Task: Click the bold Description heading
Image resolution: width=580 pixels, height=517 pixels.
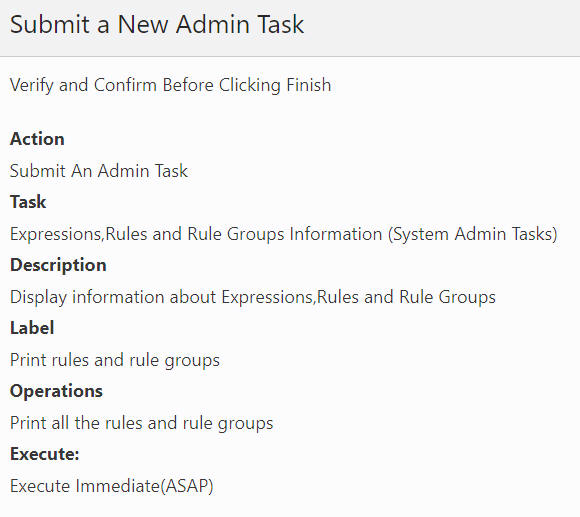Action: [x=58, y=265]
